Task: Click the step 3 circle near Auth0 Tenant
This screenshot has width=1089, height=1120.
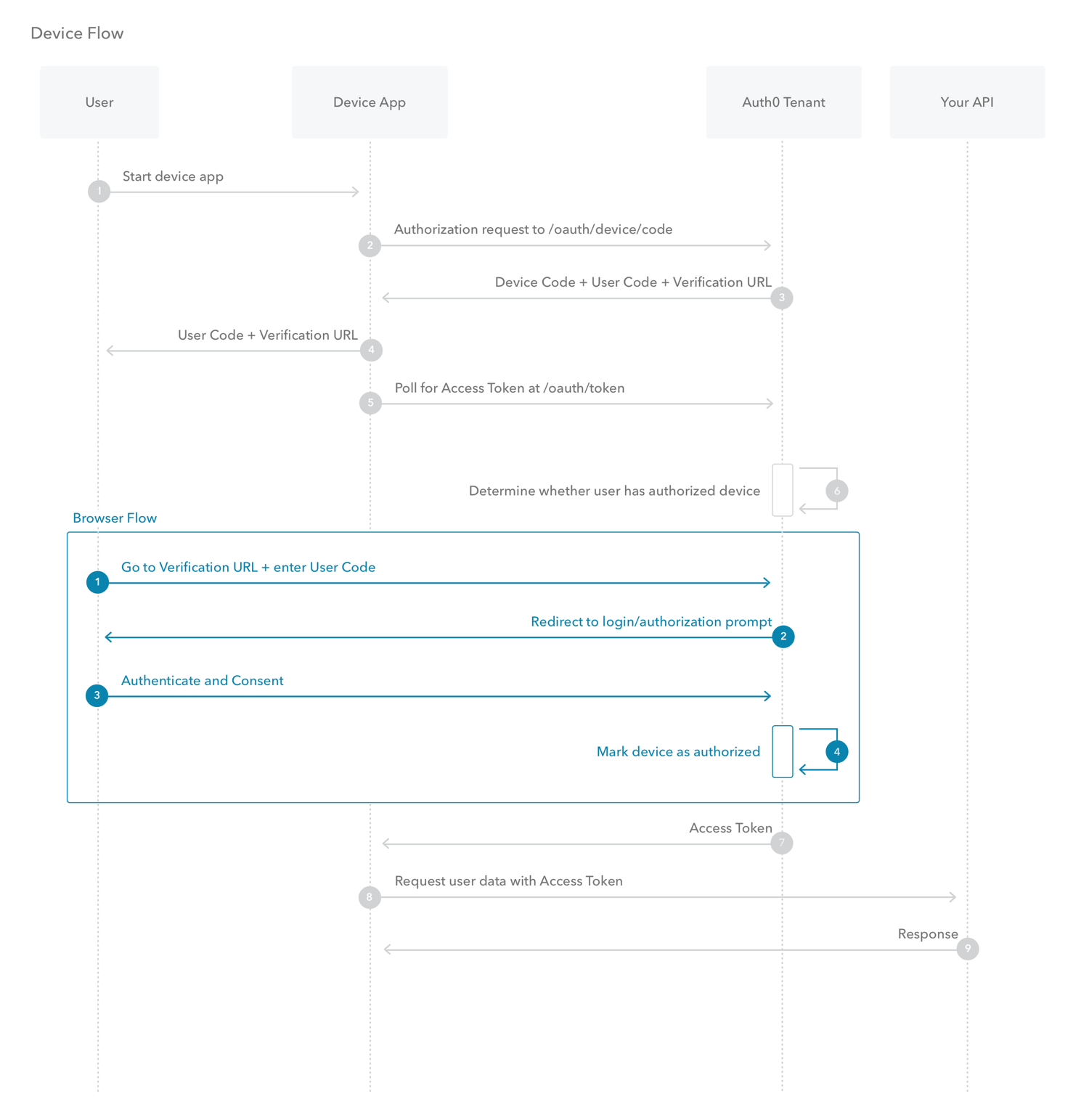Action: click(x=782, y=298)
